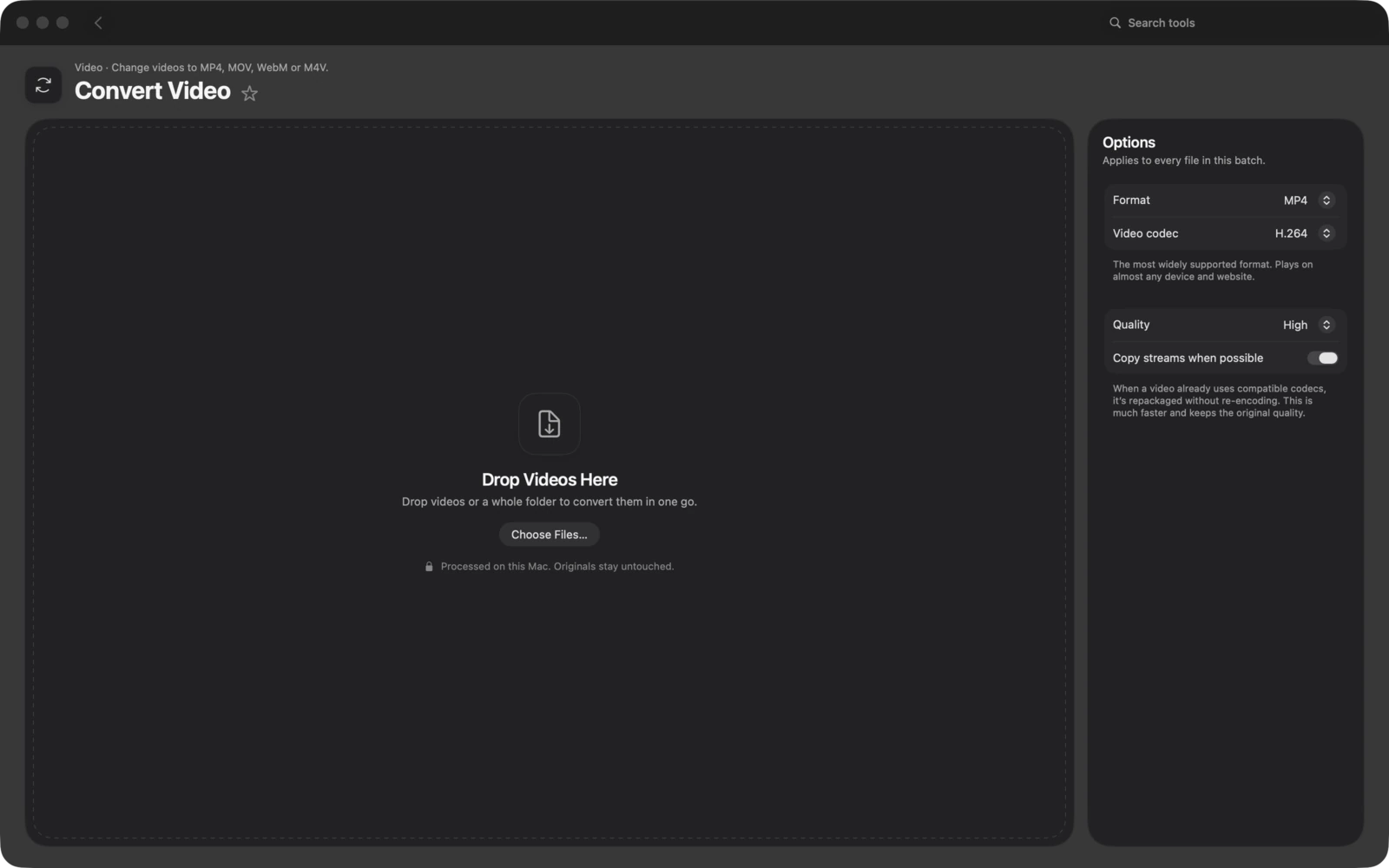
Task: Click the back chevron in title bar
Action: tap(98, 23)
